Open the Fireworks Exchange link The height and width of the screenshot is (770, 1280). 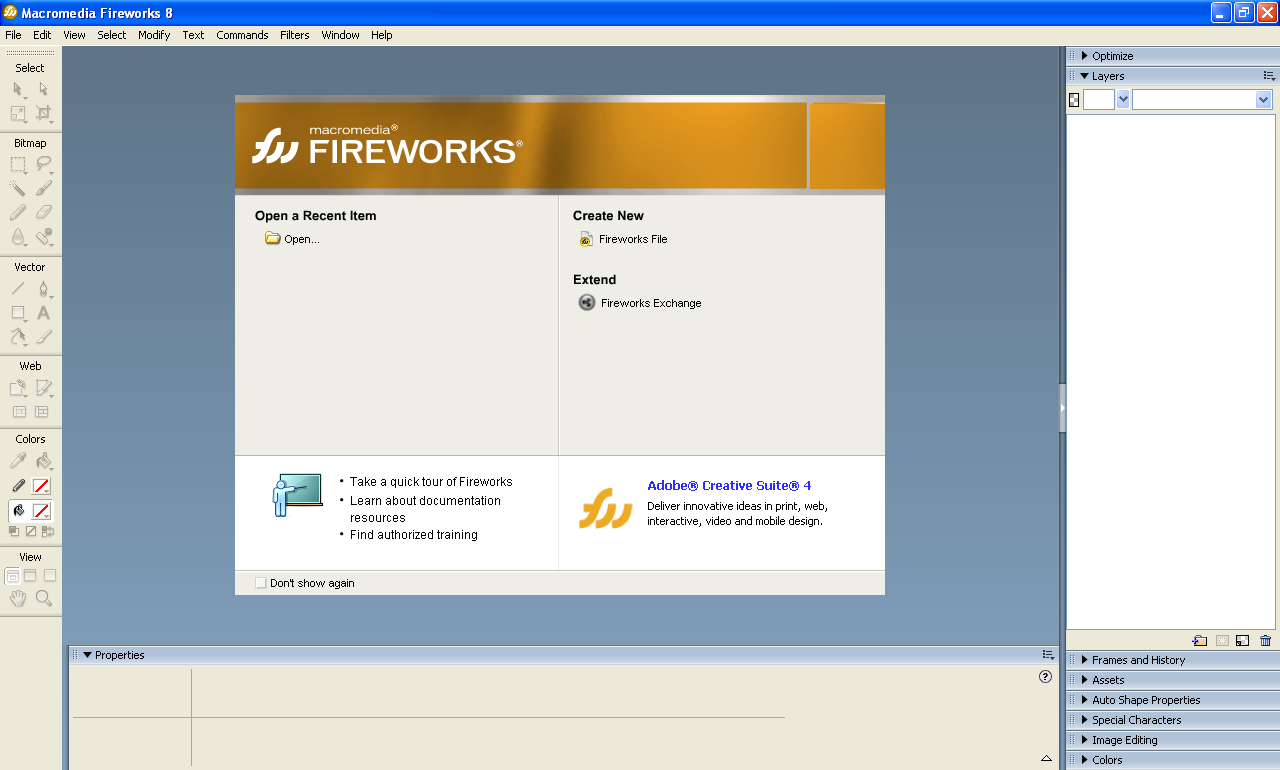click(x=640, y=303)
